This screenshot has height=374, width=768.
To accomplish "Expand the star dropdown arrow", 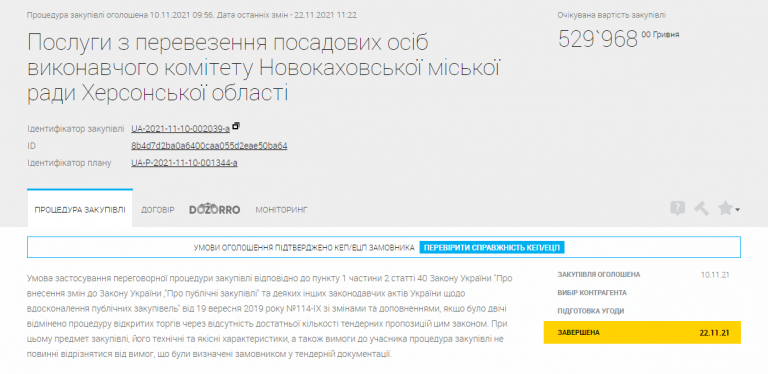I will [738, 210].
